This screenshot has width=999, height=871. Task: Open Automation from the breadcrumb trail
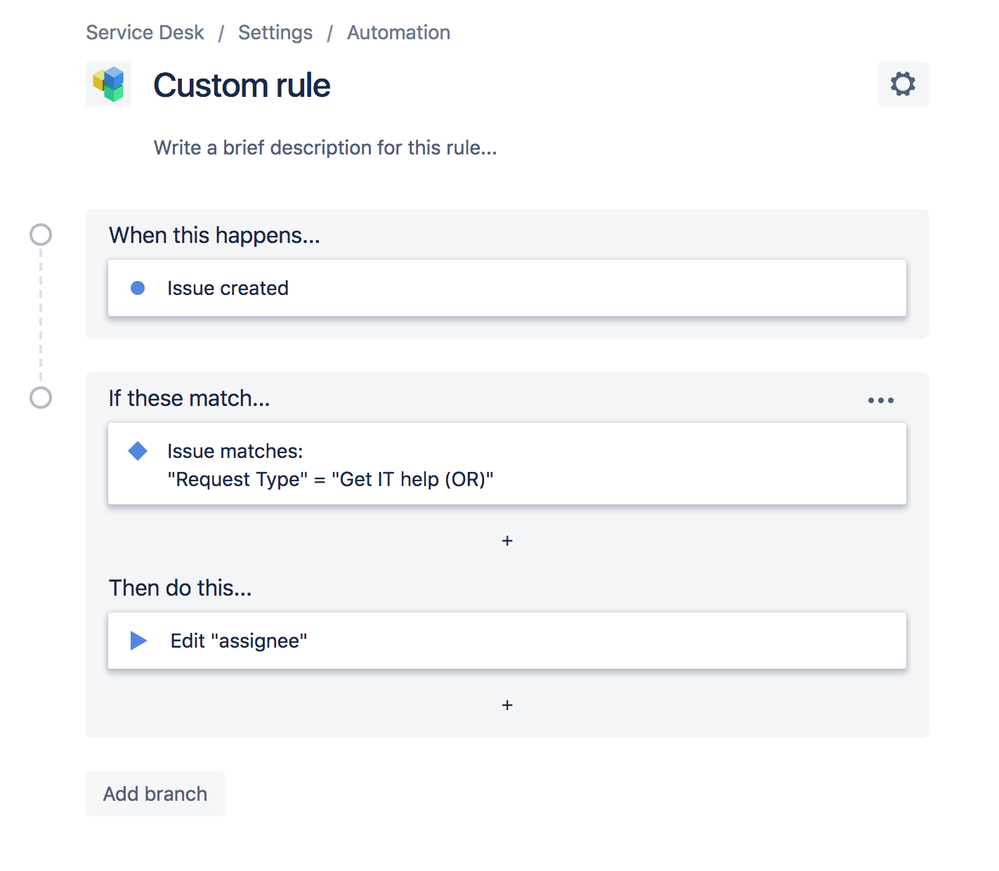[x=398, y=32]
